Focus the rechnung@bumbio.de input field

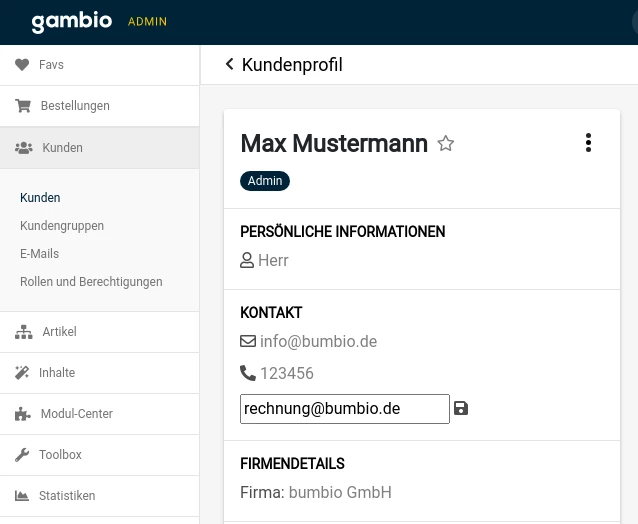pyautogui.click(x=345, y=409)
